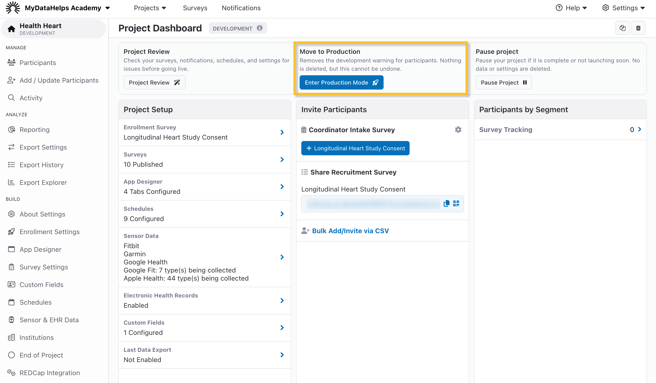Click the Survey Tracking segment row

pos(560,130)
